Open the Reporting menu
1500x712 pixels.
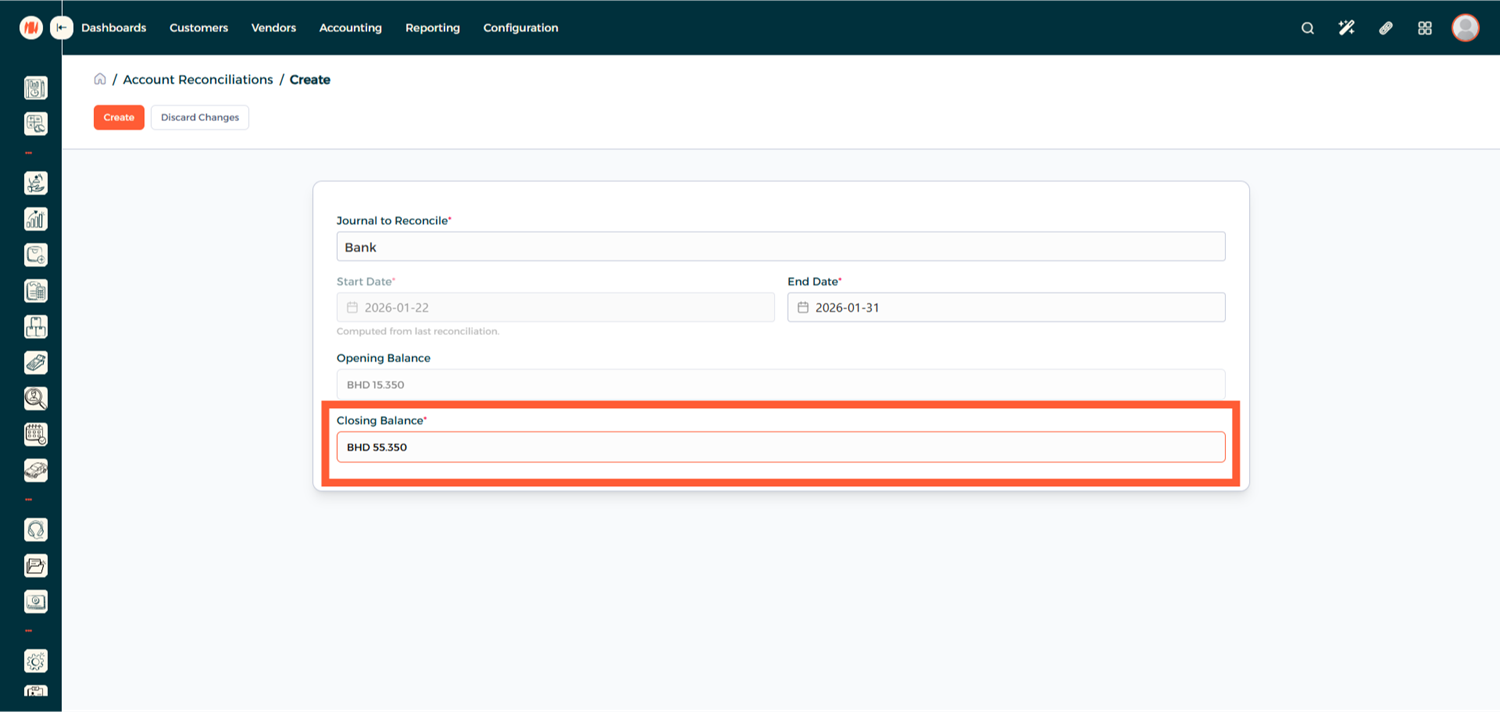(x=432, y=28)
